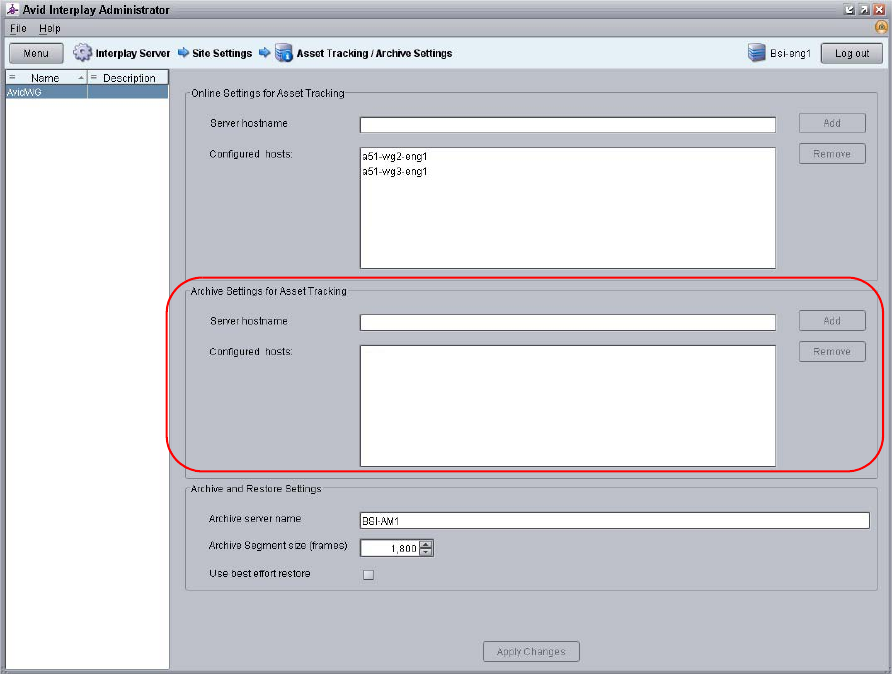This screenshot has height=674, width=892.
Task: Open the File menu
Action: click(18, 28)
